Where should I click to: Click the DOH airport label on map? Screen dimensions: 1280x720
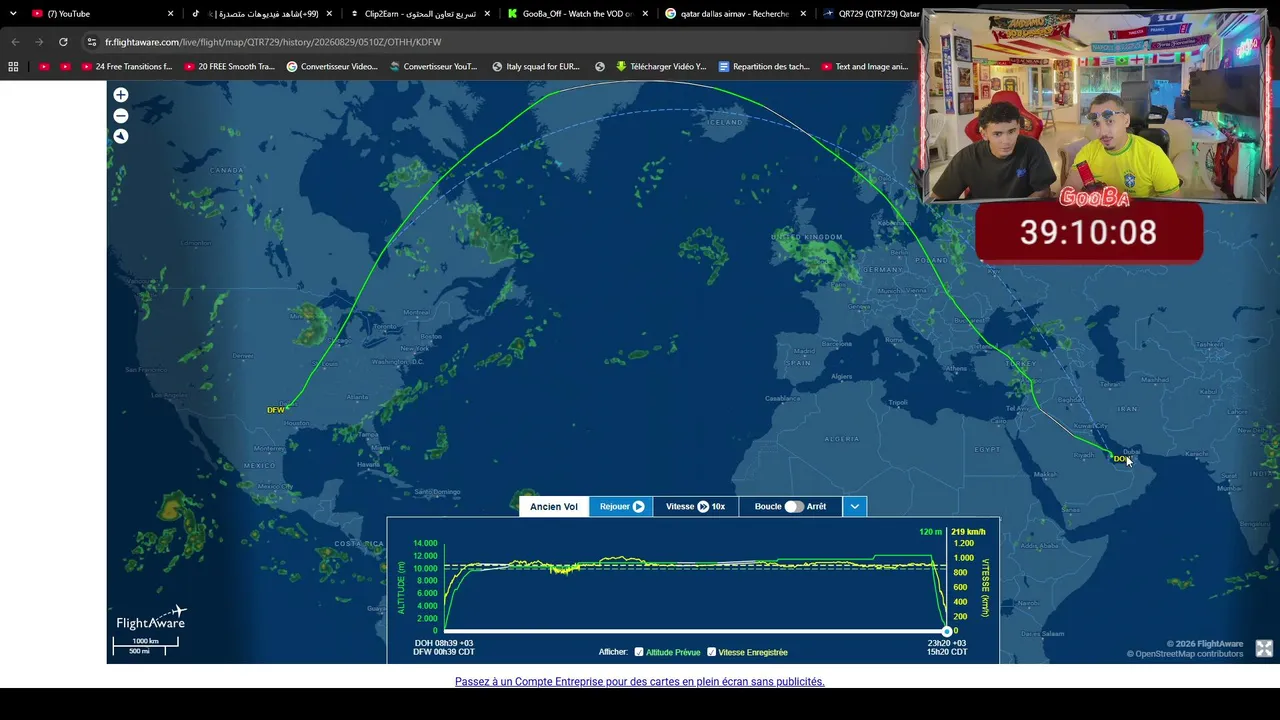click(x=1121, y=459)
